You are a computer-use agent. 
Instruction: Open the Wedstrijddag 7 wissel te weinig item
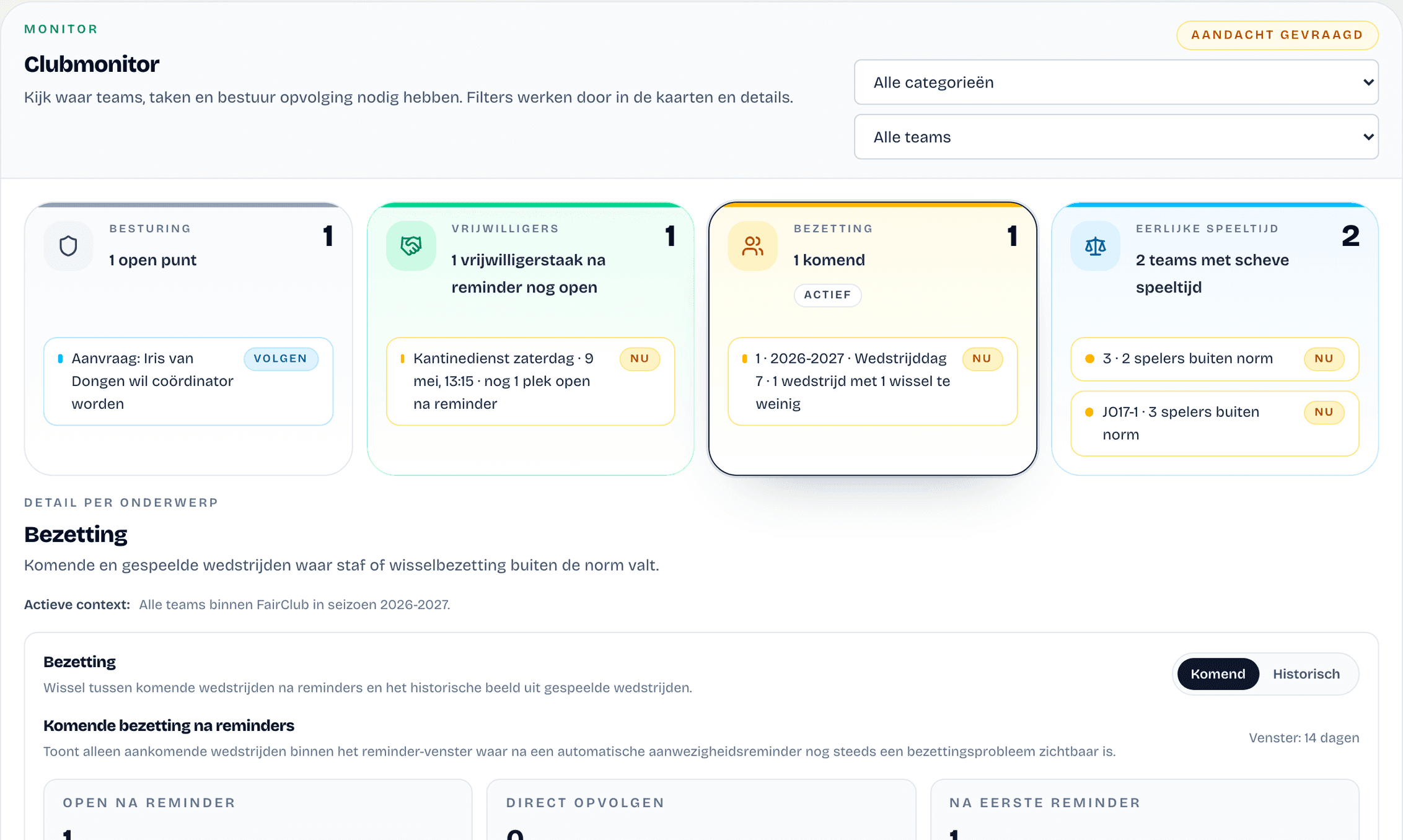873,381
